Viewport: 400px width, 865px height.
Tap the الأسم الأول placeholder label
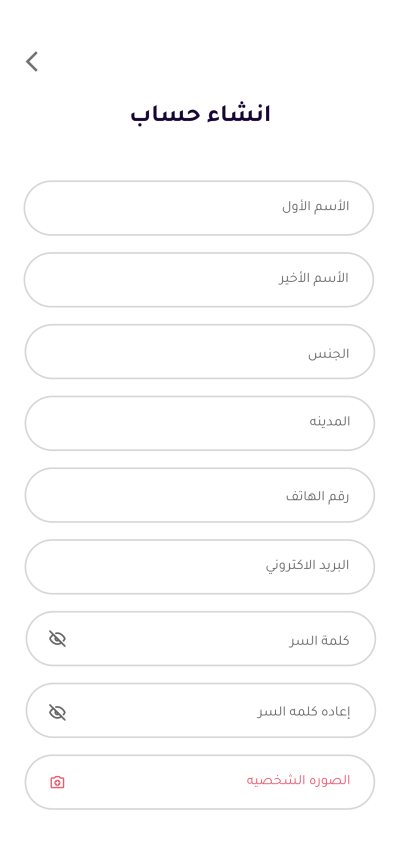tap(316, 206)
